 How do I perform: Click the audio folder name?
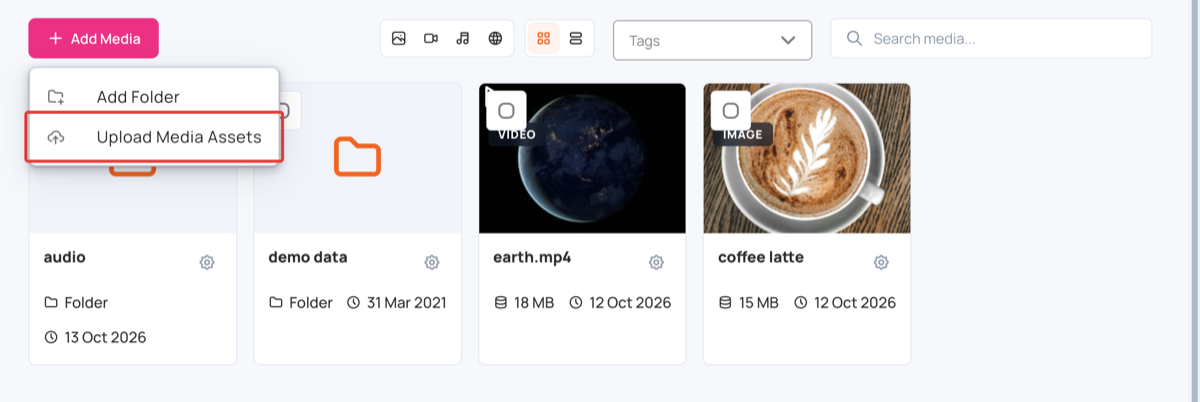coord(65,257)
